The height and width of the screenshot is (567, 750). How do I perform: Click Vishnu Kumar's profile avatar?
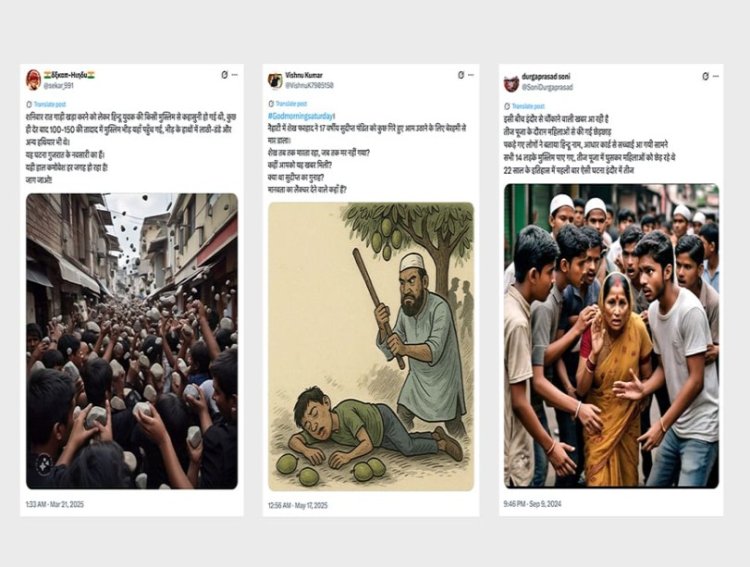pyautogui.click(x=273, y=80)
